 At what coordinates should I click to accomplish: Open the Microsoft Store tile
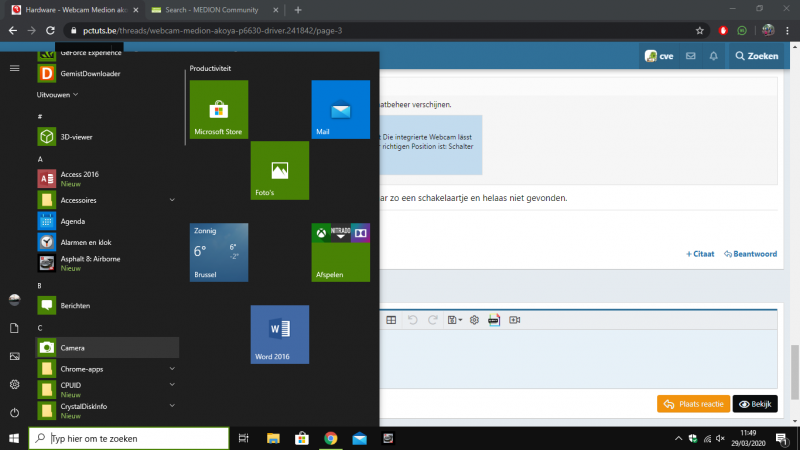[219, 109]
